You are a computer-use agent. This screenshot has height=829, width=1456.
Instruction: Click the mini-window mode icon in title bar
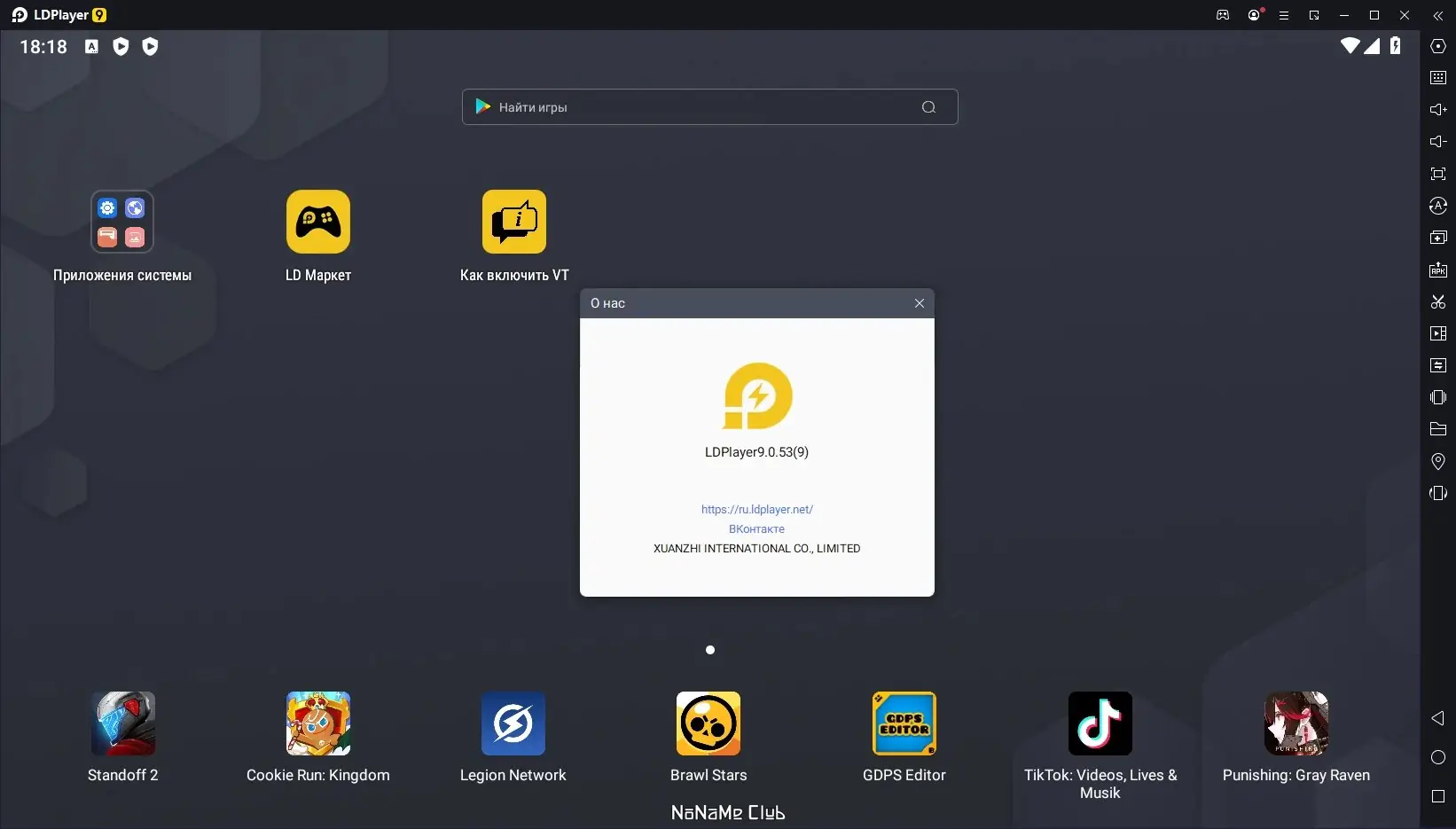(x=1314, y=15)
